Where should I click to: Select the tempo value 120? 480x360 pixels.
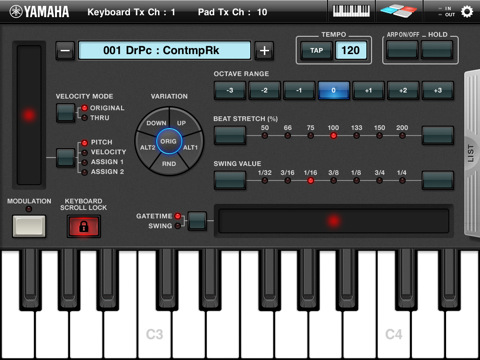pyautogui.click(x=351, y=51)
